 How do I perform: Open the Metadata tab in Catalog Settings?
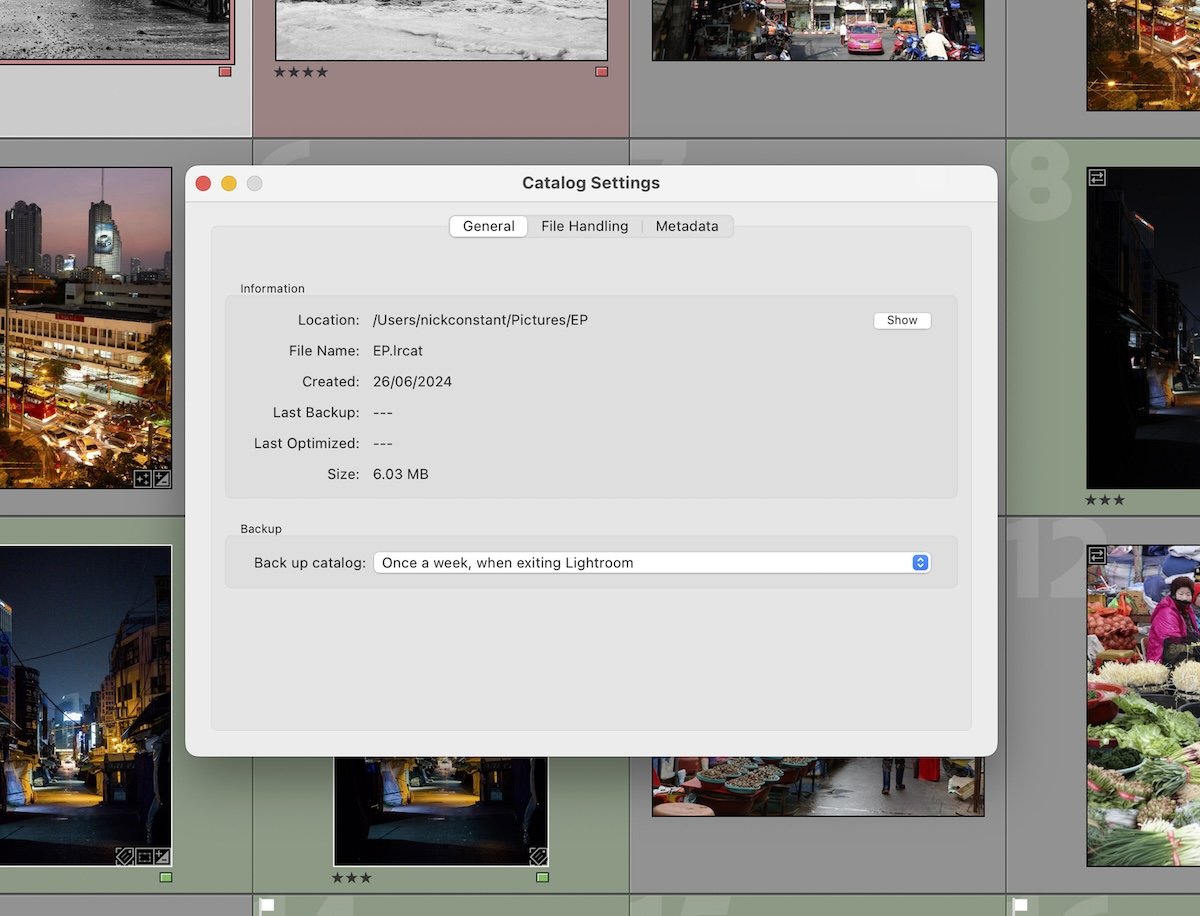[x=687, y=226]
